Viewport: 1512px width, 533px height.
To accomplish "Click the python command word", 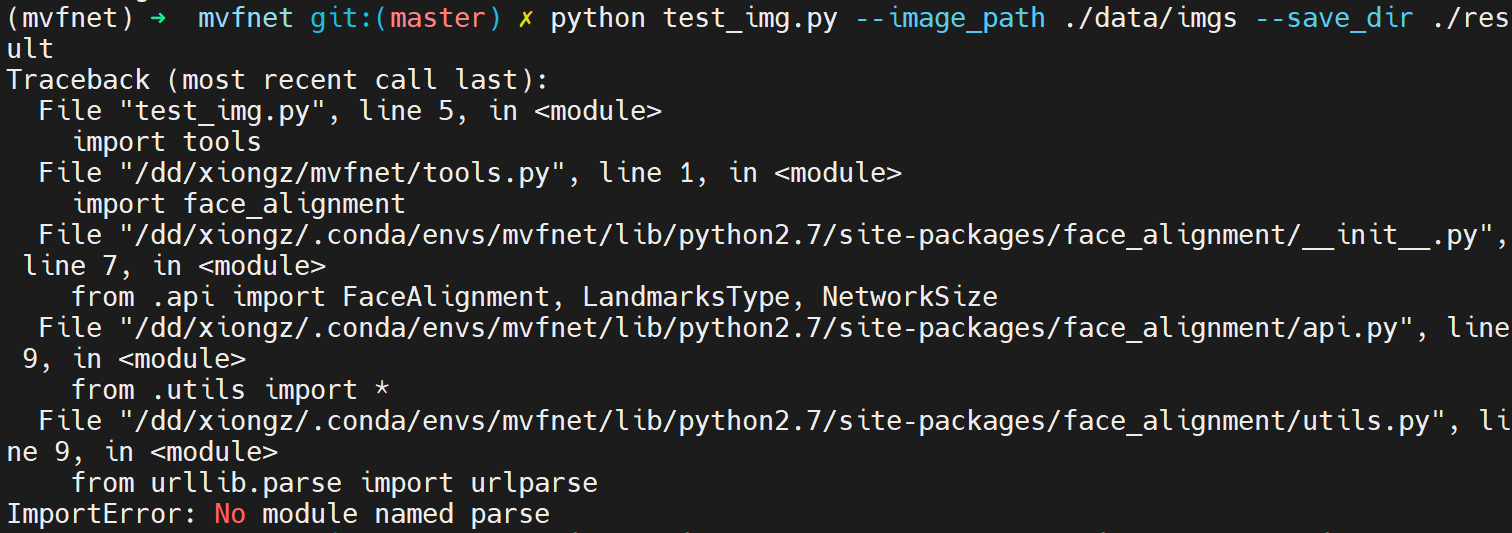I will tap(598, 18).
